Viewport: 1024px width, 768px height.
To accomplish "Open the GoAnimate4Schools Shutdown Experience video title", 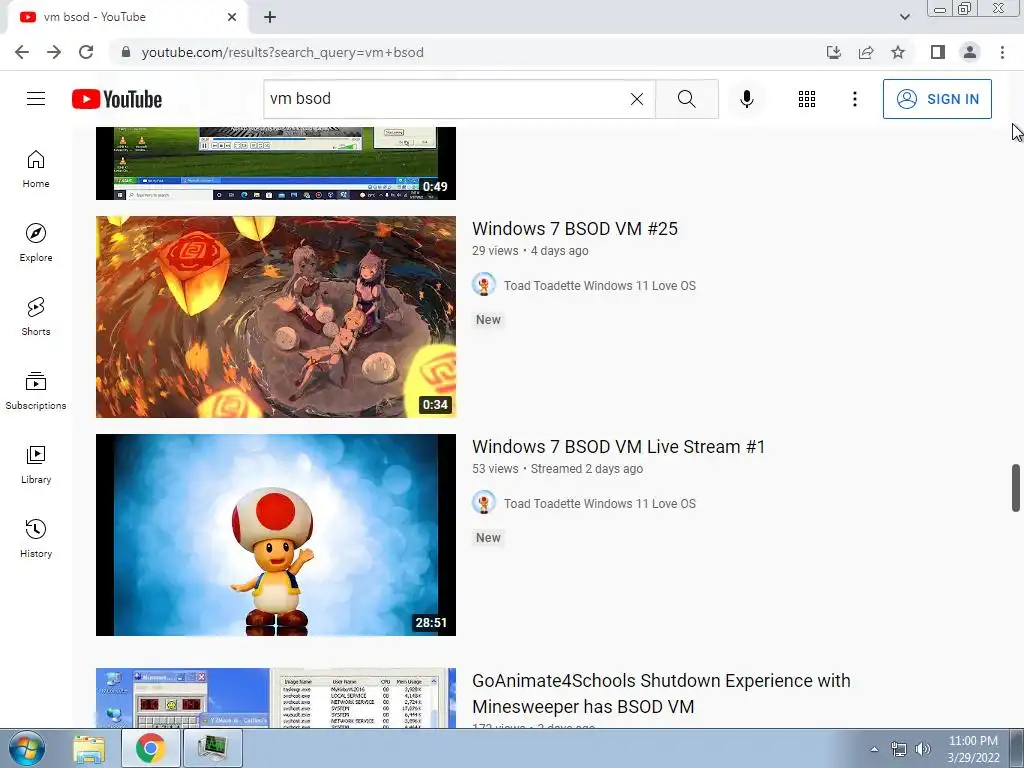I will [x=661, y=694].
